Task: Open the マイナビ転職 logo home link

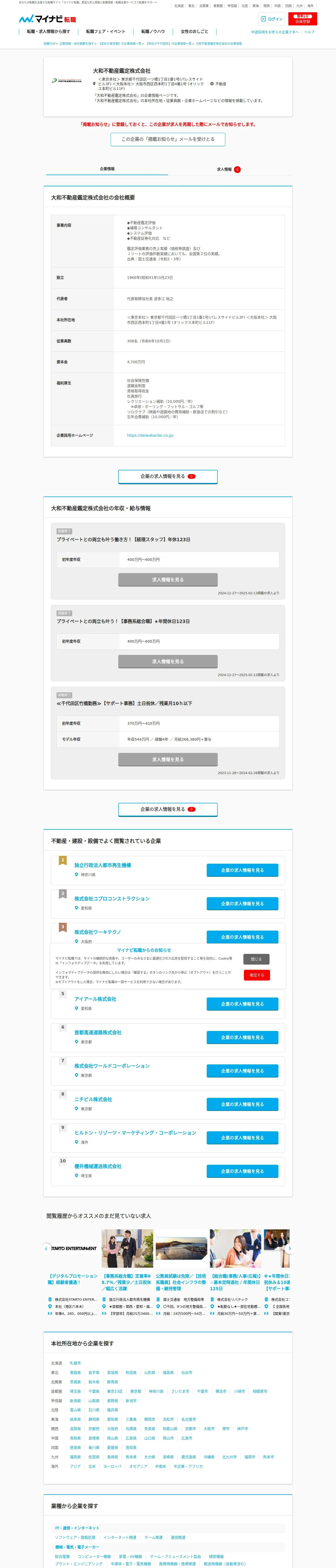Action: pyautogui.click(x=48, y=19)
